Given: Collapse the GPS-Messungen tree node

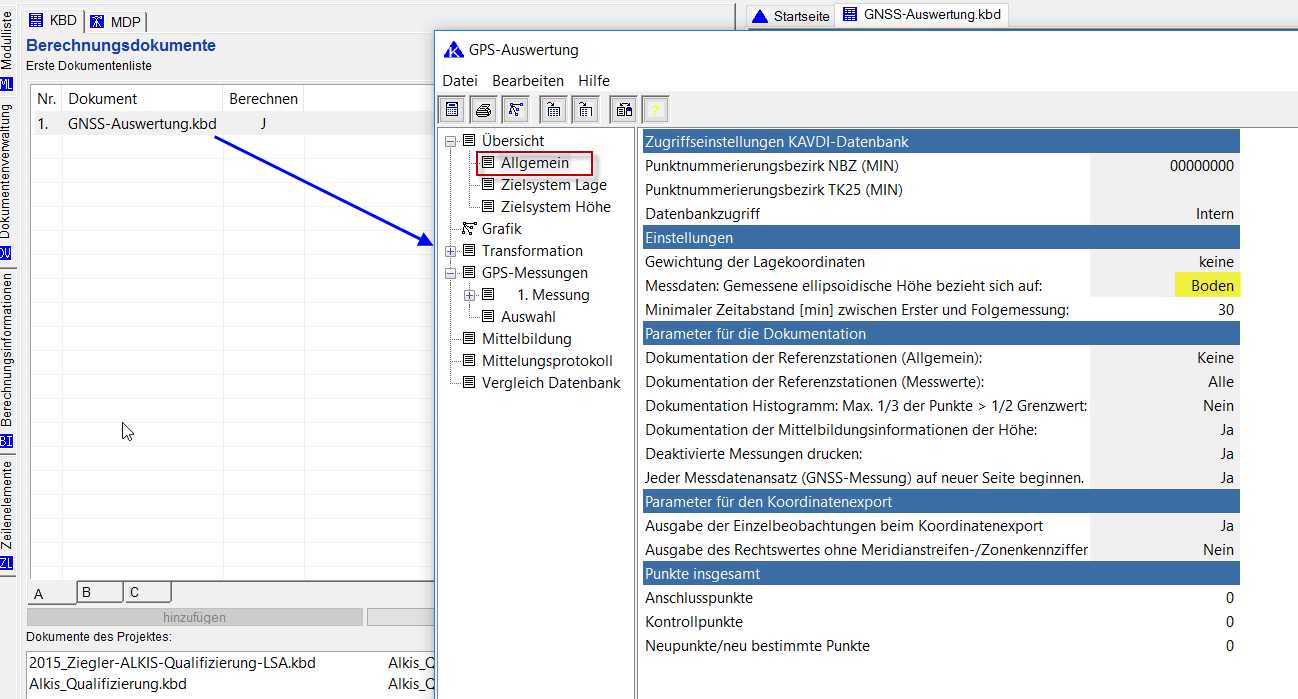Looking at the screenshot, I should tap(451, 273).
